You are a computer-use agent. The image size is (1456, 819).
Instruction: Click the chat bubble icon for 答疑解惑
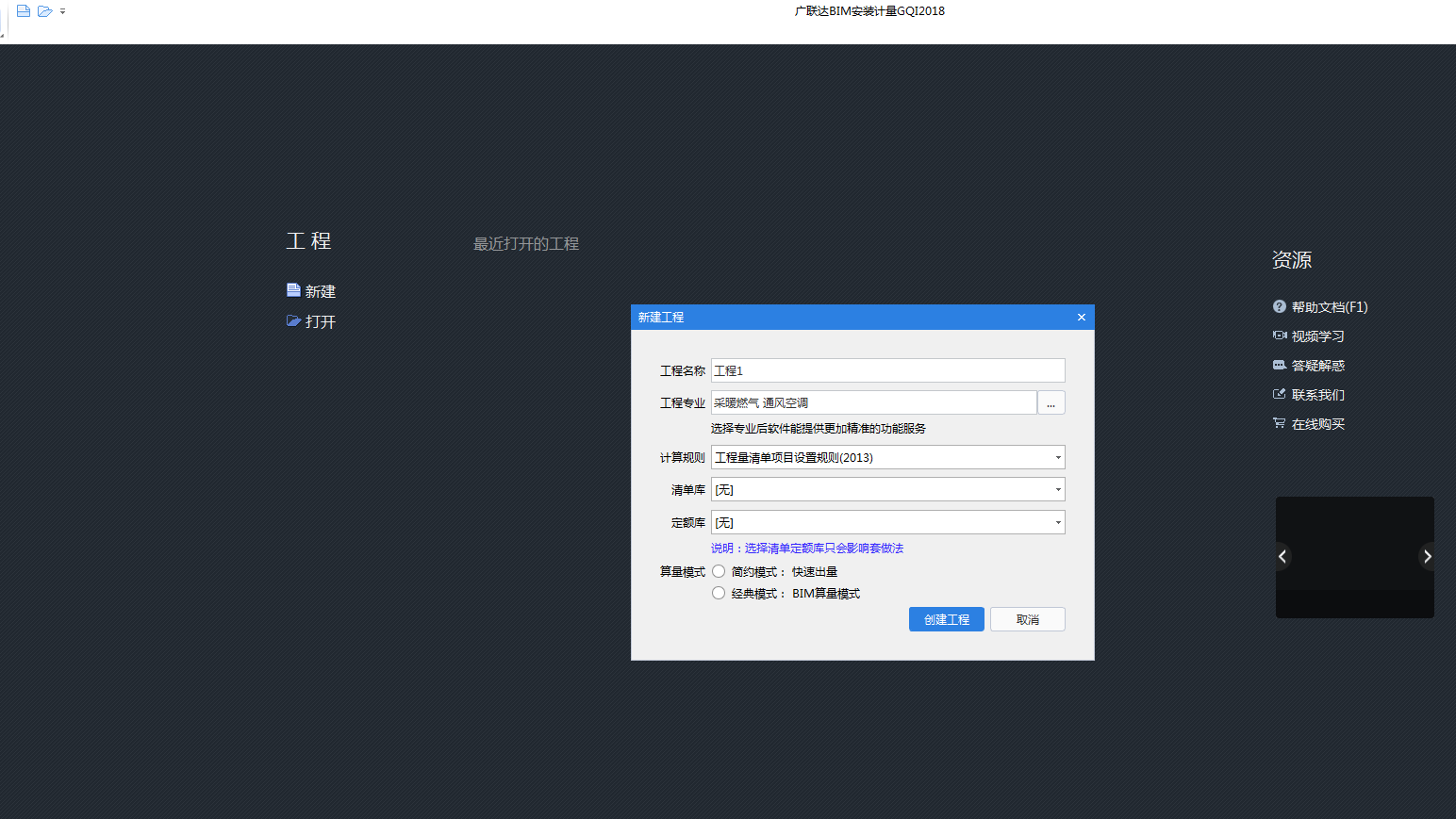click(x=1280, y=365)
